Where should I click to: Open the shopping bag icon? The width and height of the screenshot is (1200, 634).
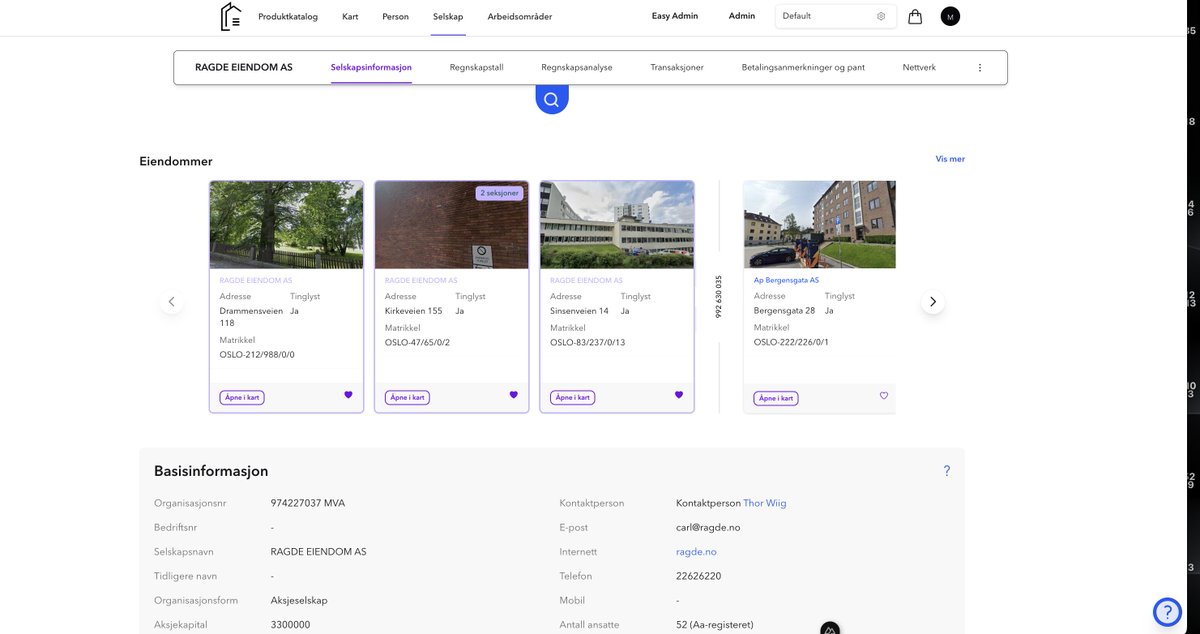915,16
